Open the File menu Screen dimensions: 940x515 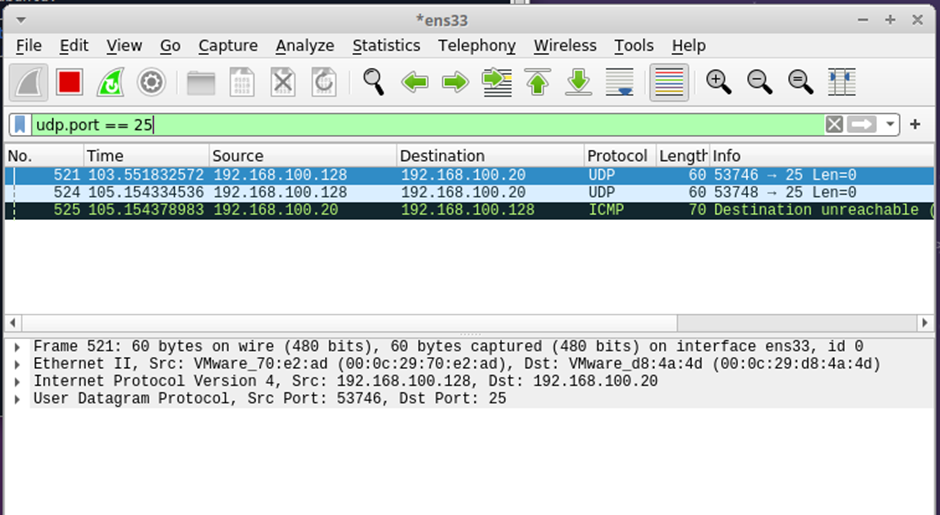tap(29, 46)
